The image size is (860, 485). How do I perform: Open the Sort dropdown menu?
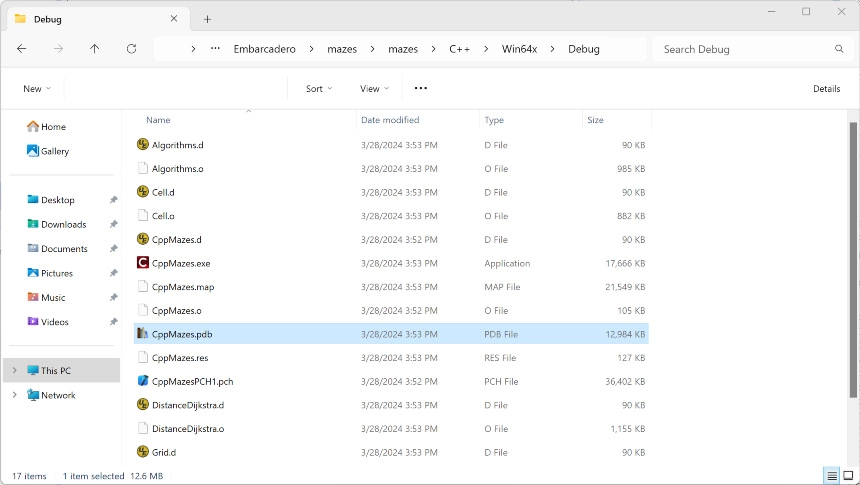319,88
